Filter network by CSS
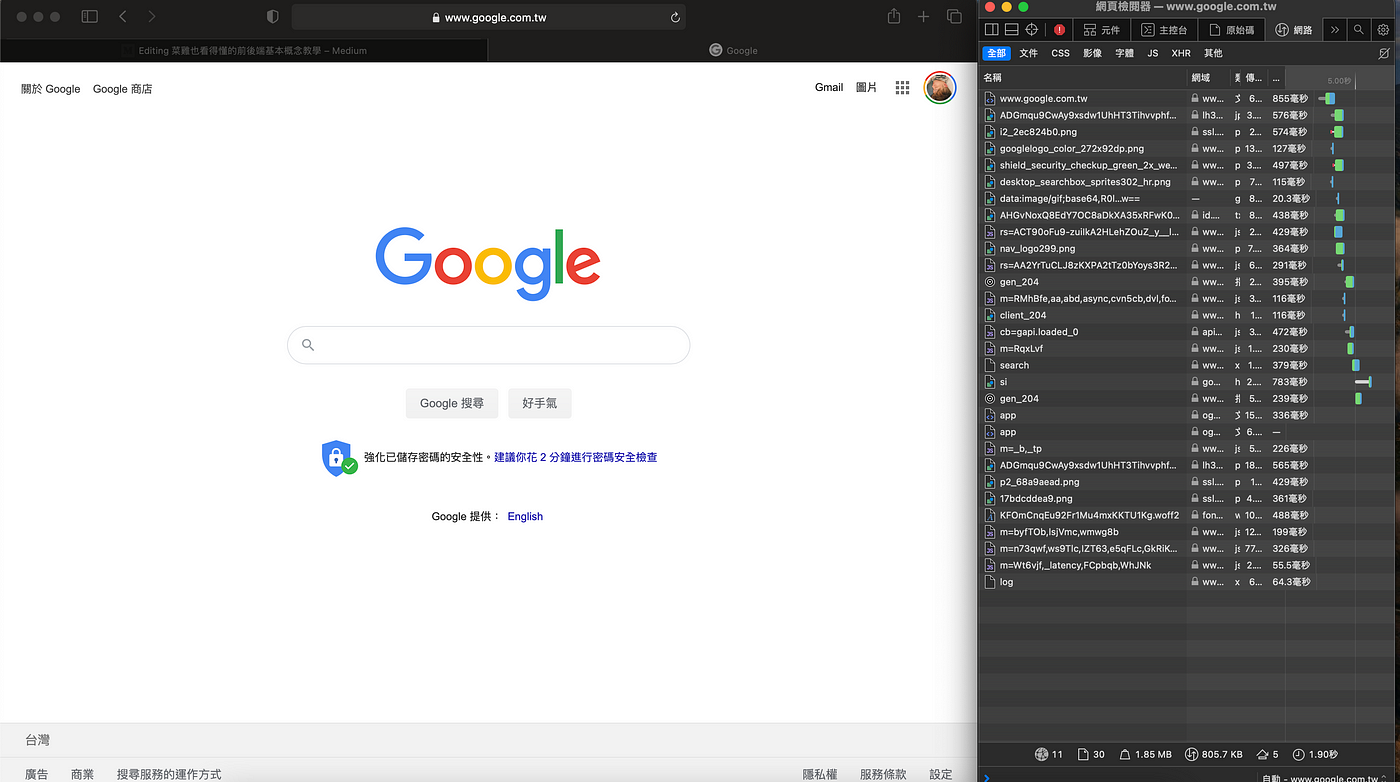The height and width of the screenshot is (782, 1400). pyautogui.click(x=1060, y=53)
